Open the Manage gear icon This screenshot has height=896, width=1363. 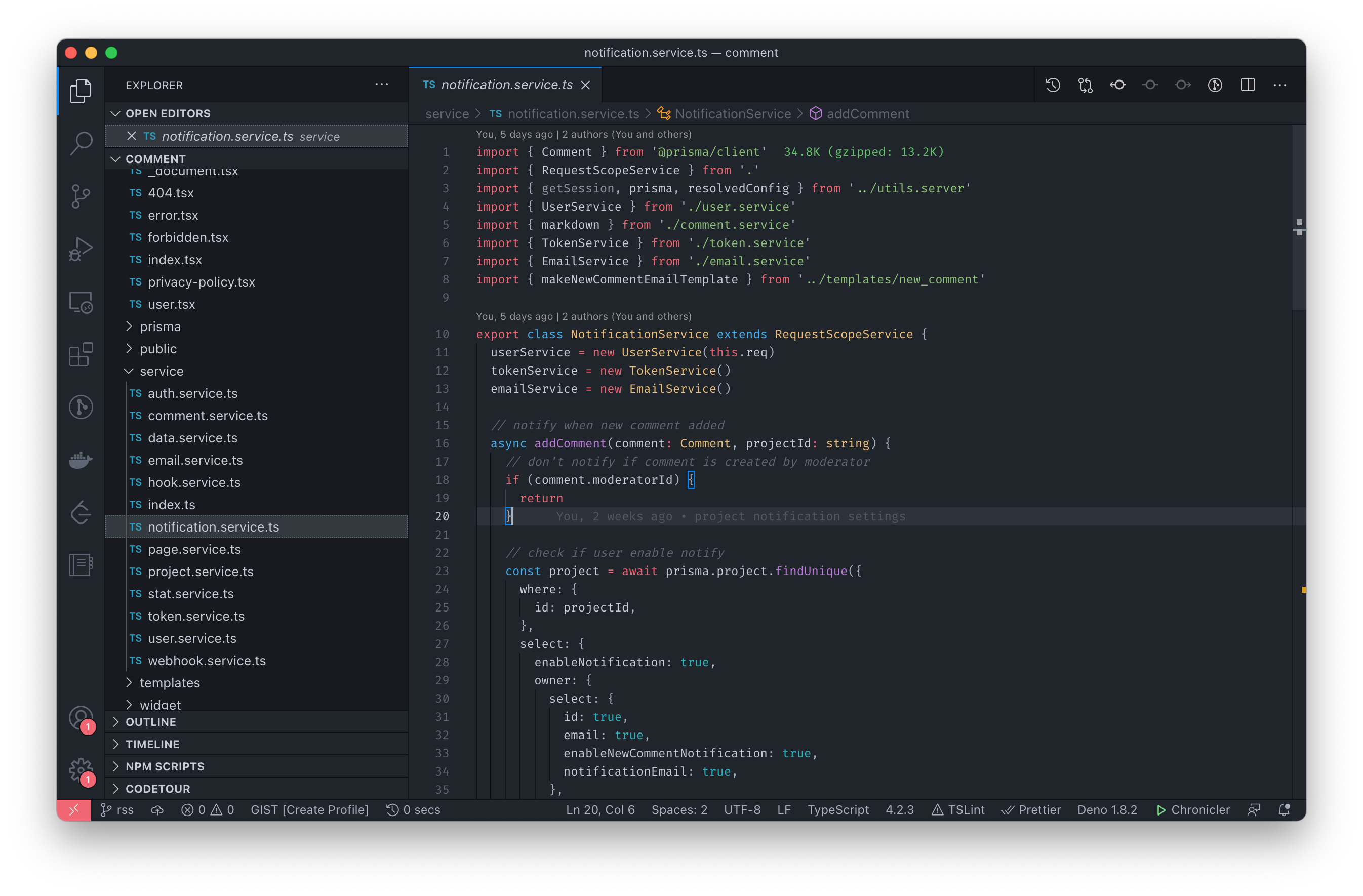click(81, 770)
